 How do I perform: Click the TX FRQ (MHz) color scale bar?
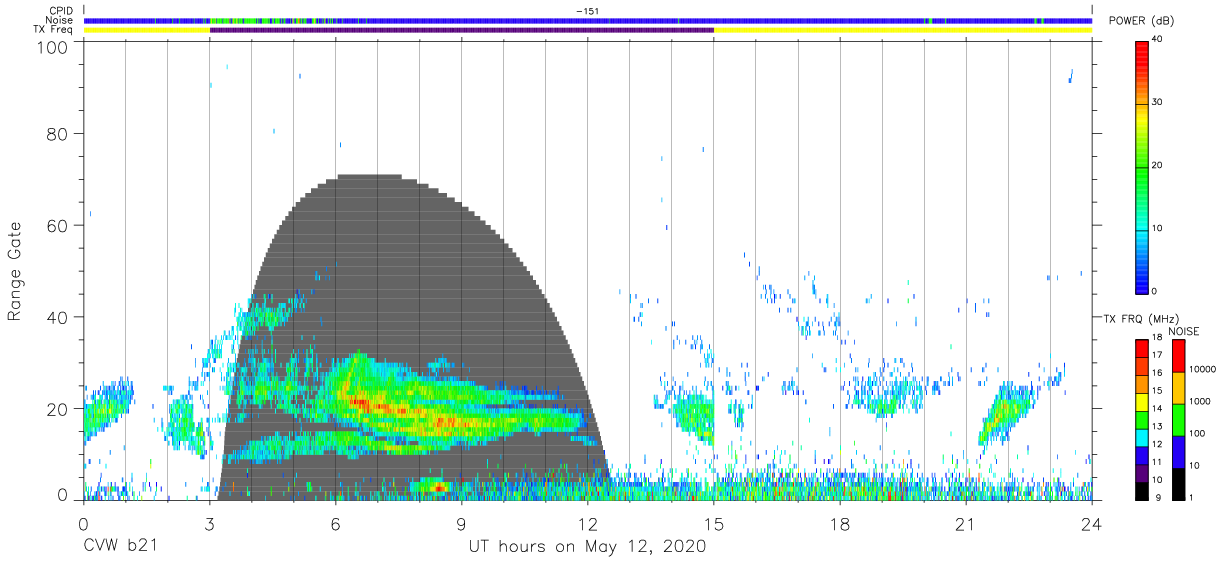[1141, 420]
